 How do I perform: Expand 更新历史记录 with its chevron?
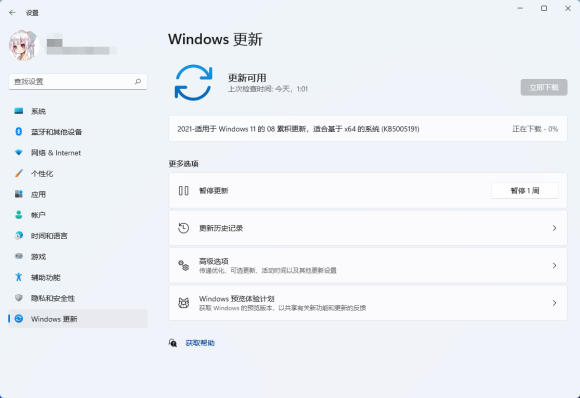coord(554,228)
